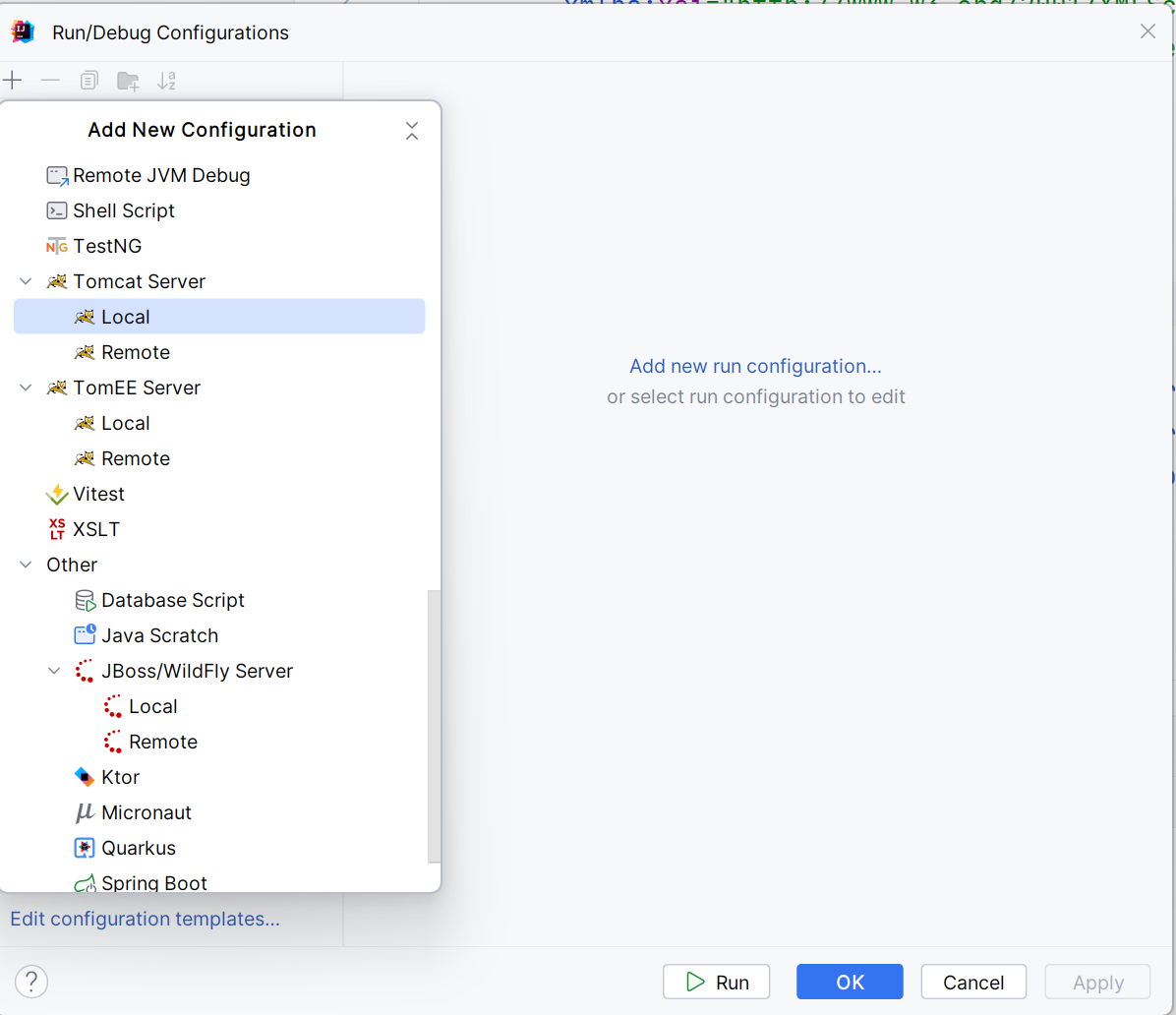
Task: Confirm with the OK button
Action: [x=850, y=982]
